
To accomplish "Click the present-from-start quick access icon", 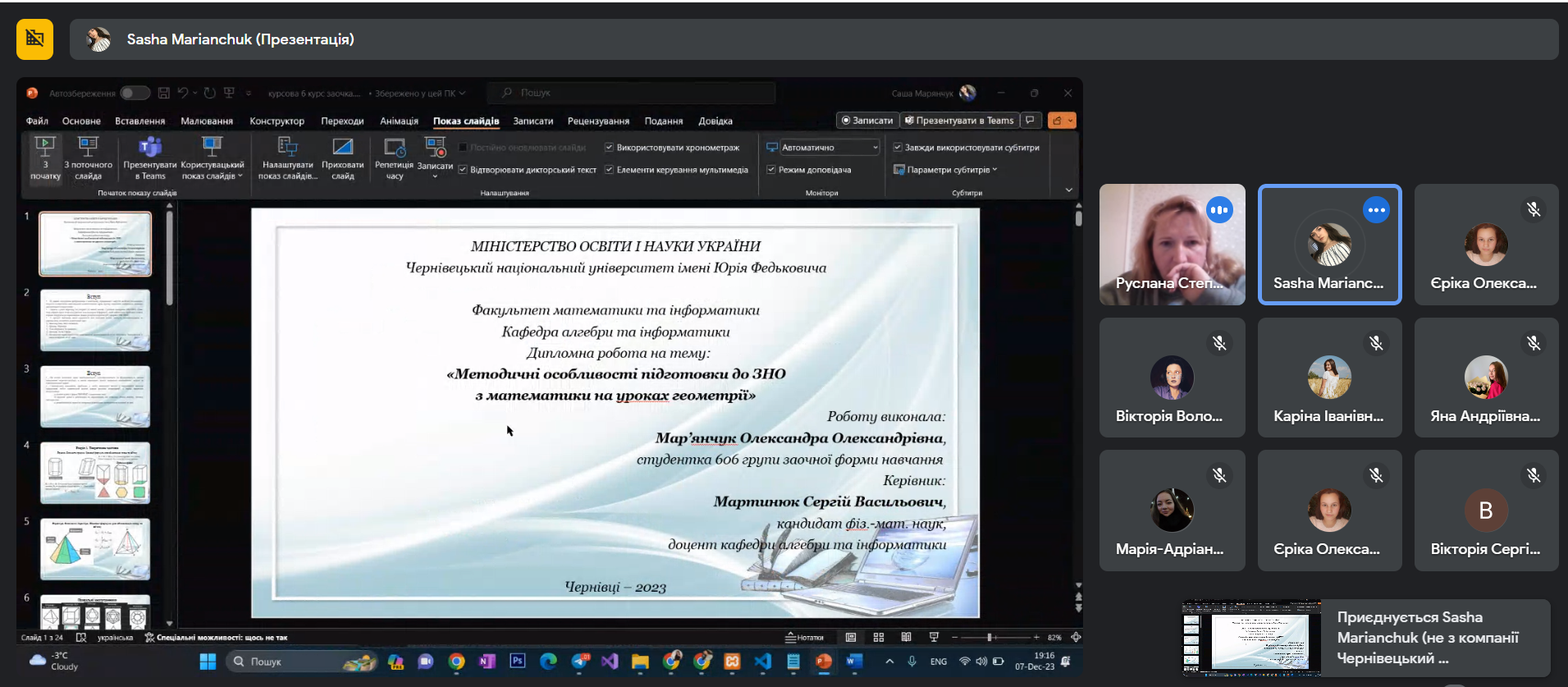I will (x=229, y=93).
